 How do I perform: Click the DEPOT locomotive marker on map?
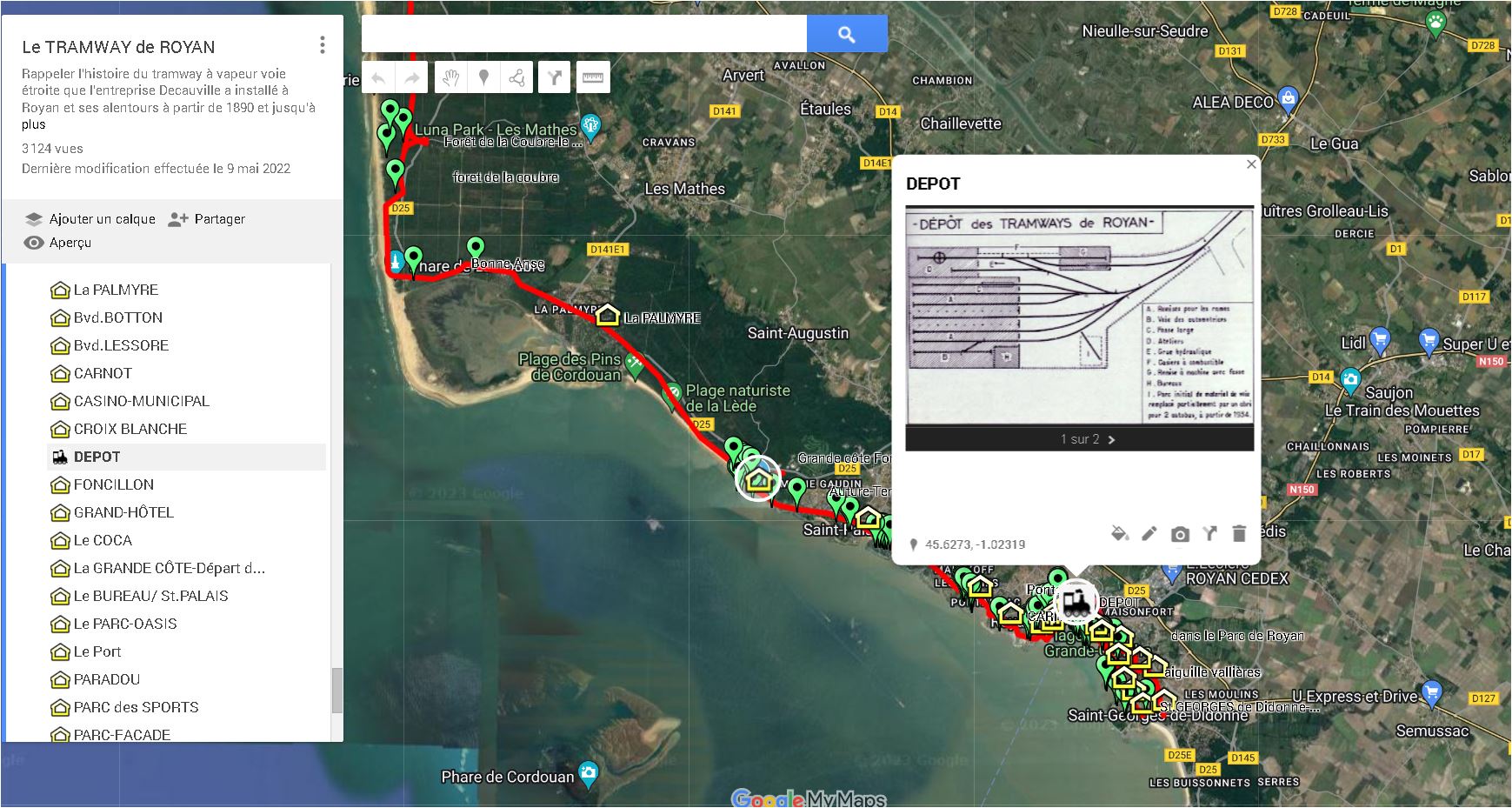1076,601
